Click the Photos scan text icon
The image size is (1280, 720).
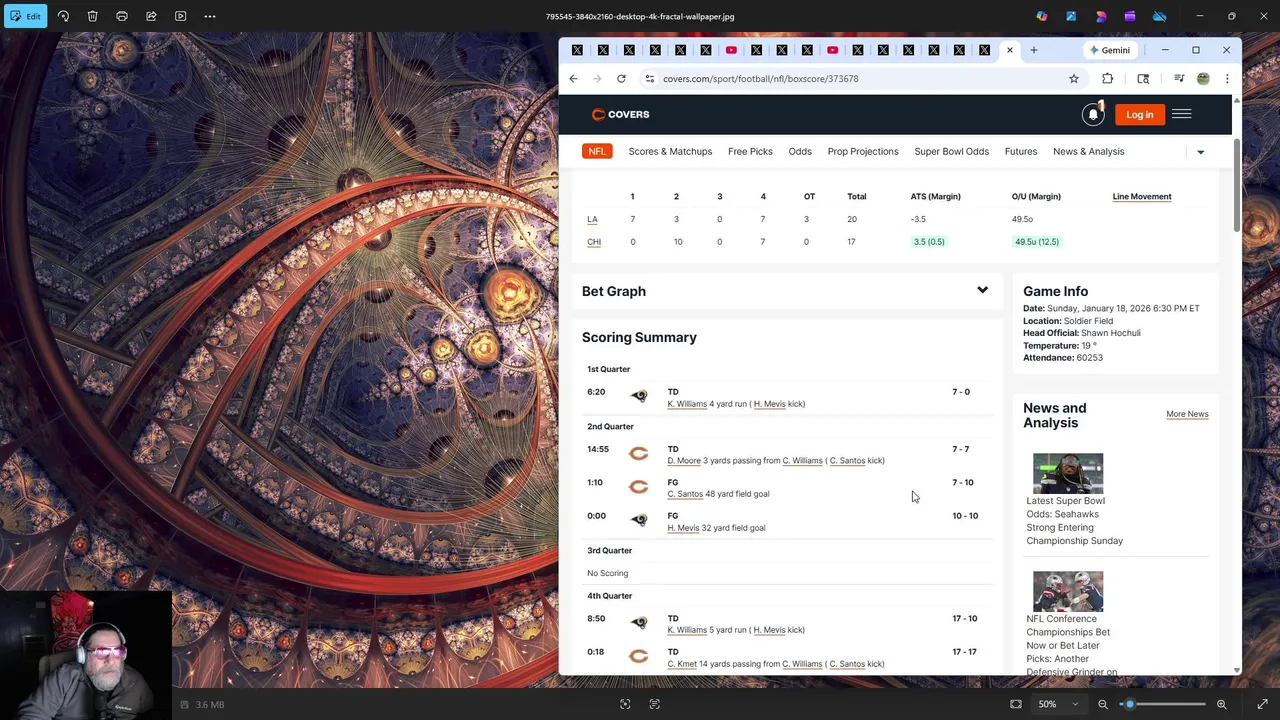[655, 704]
